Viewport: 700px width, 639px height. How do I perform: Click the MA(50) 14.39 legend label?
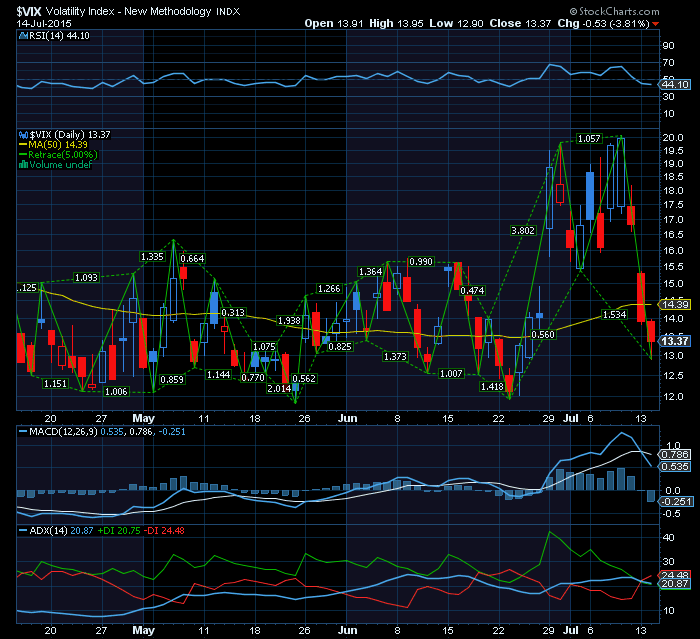pos(58,145)
